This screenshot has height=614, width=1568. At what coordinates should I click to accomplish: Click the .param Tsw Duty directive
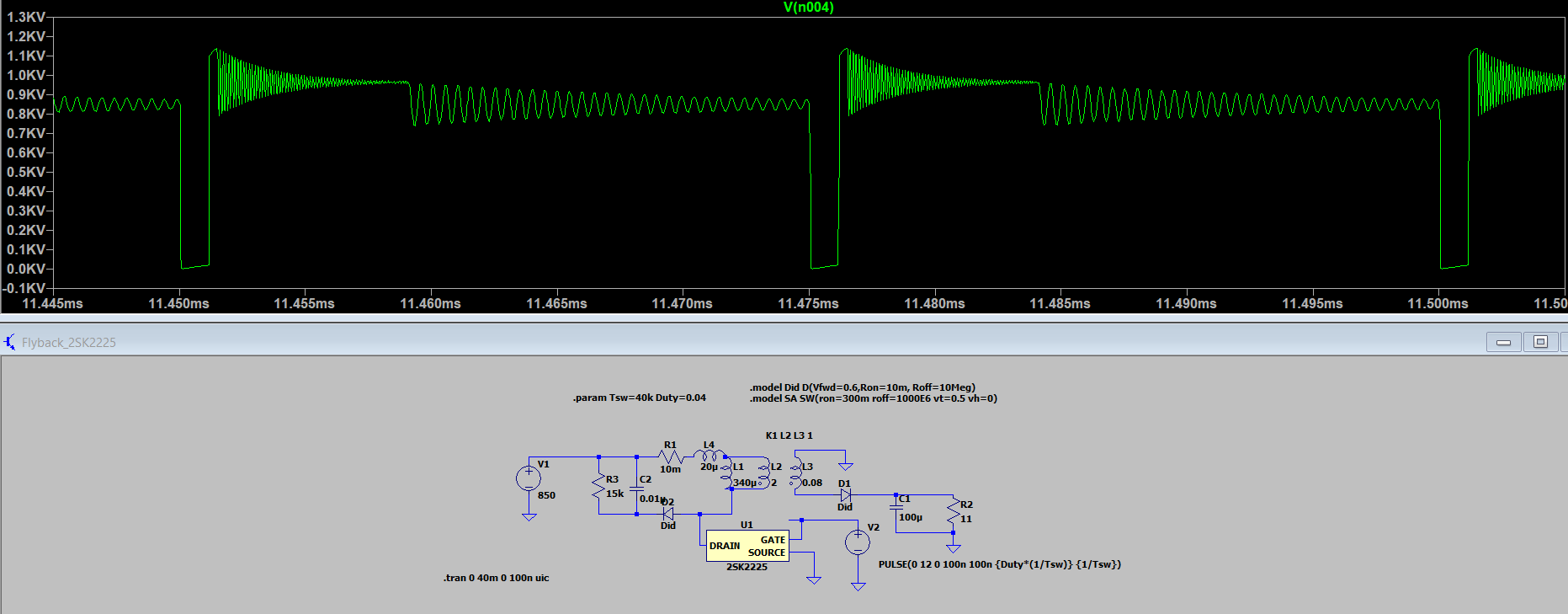pos(639,398)
